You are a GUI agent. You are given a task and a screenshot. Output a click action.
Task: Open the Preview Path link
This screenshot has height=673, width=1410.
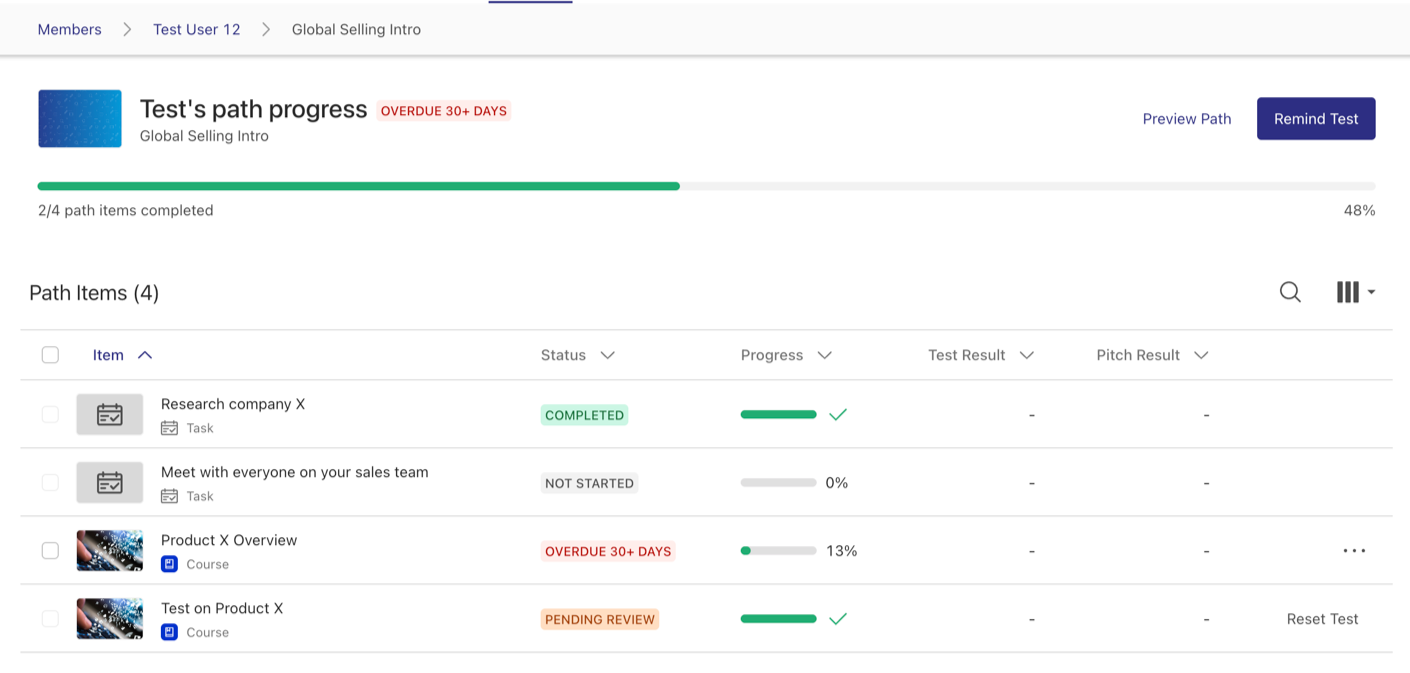1186,118
